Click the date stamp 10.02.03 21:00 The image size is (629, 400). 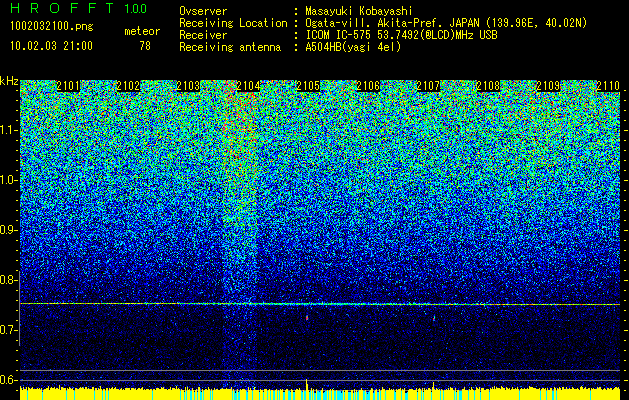[x=51, y=46]
